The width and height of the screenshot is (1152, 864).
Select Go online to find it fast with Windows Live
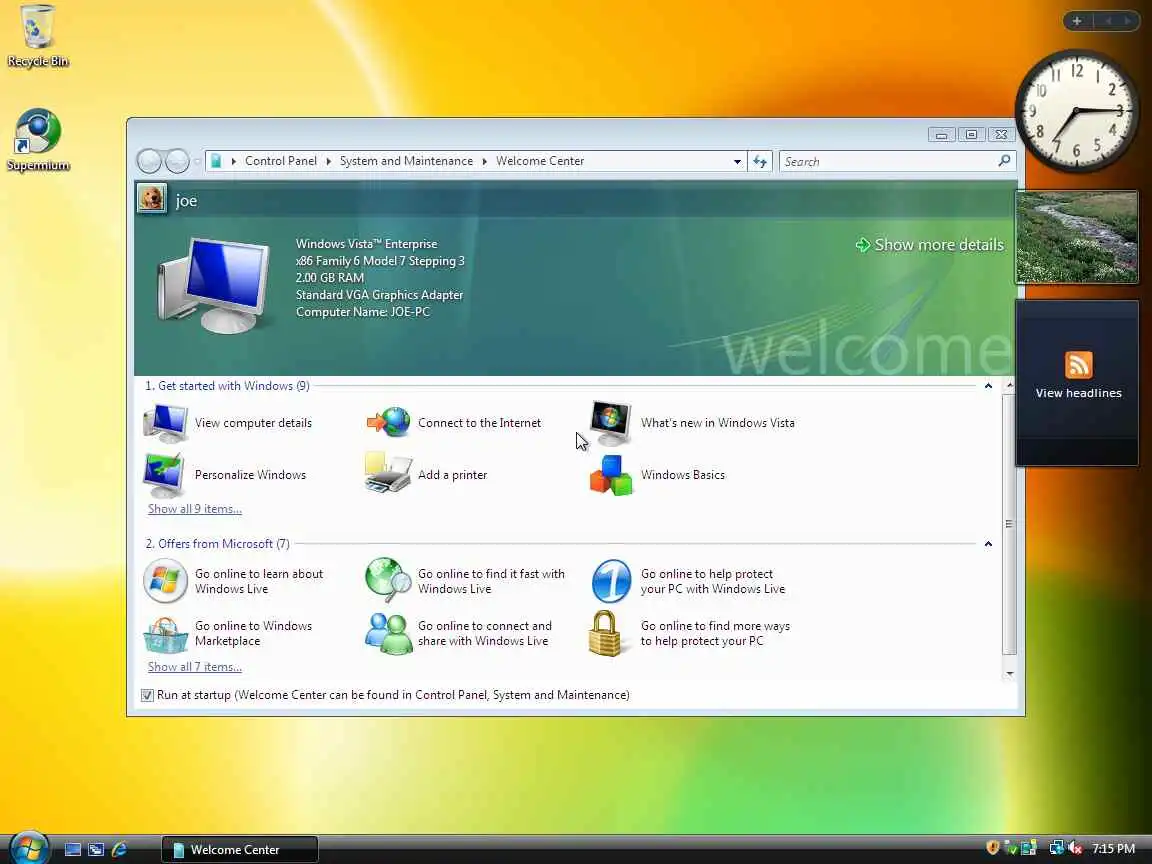[465, 581]
